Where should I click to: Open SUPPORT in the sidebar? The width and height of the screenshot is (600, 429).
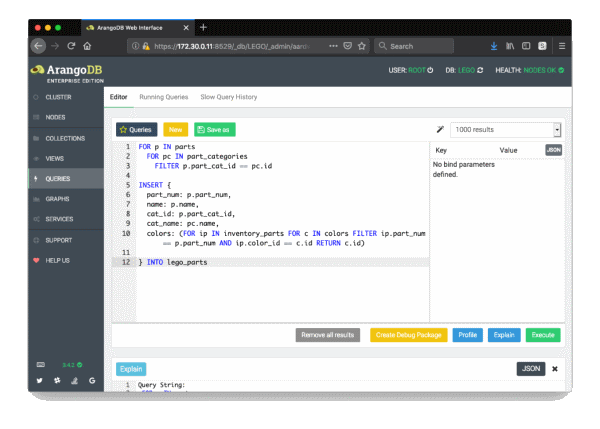[66, 240]
